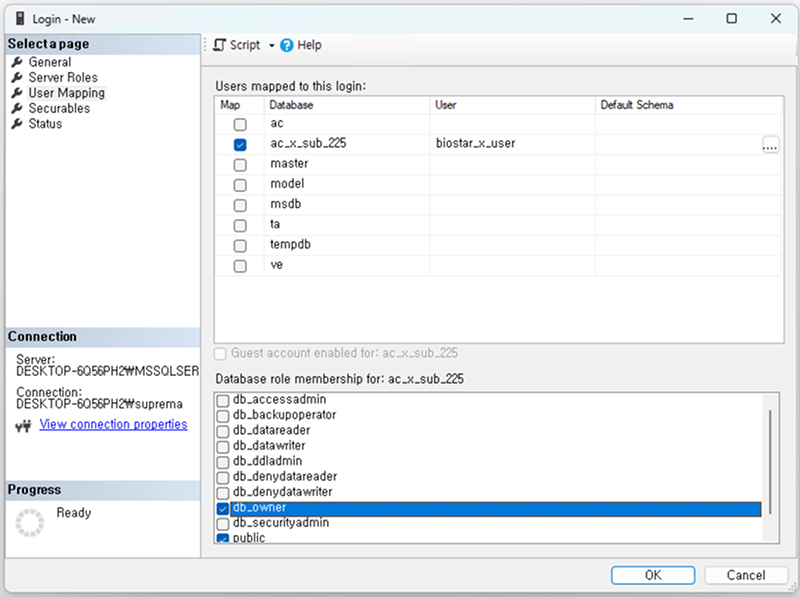Click the connection properties network icon
800x597 pixels.
tap(24, 426)
